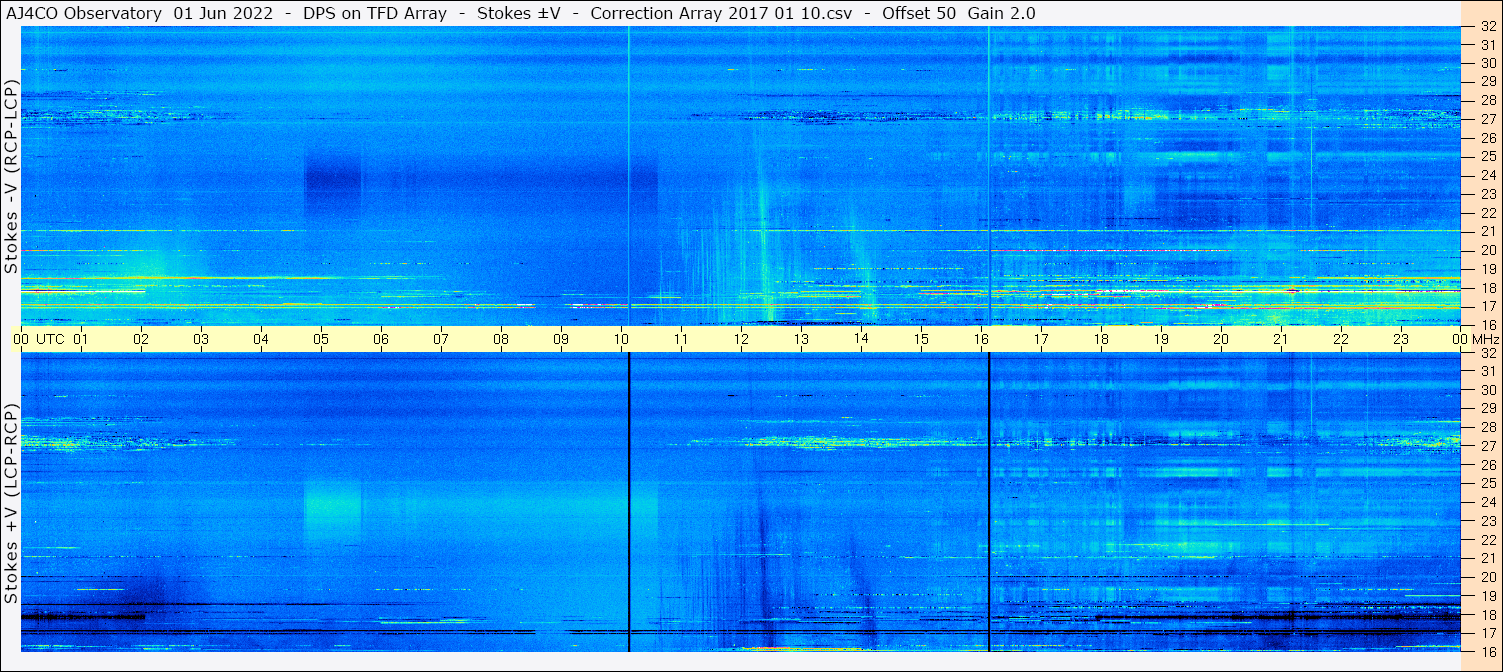Select hour 13 on the time axis

801,339
